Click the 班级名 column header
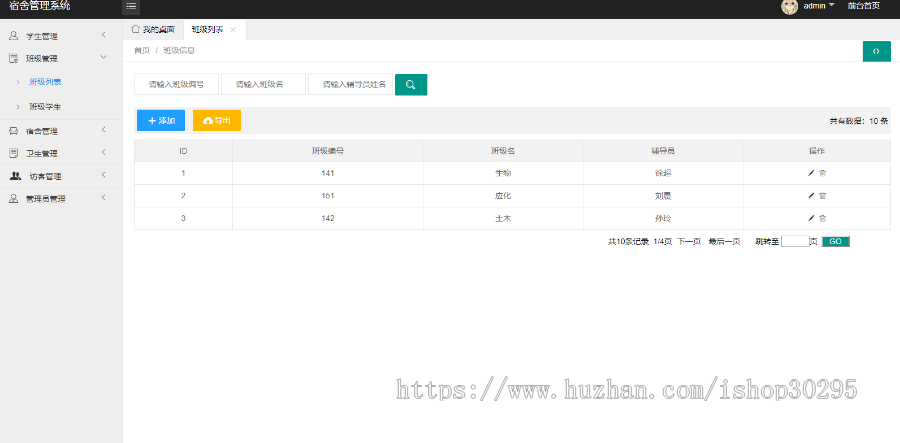The width and height of the screenshot is (900, 443). pos(503,151)
